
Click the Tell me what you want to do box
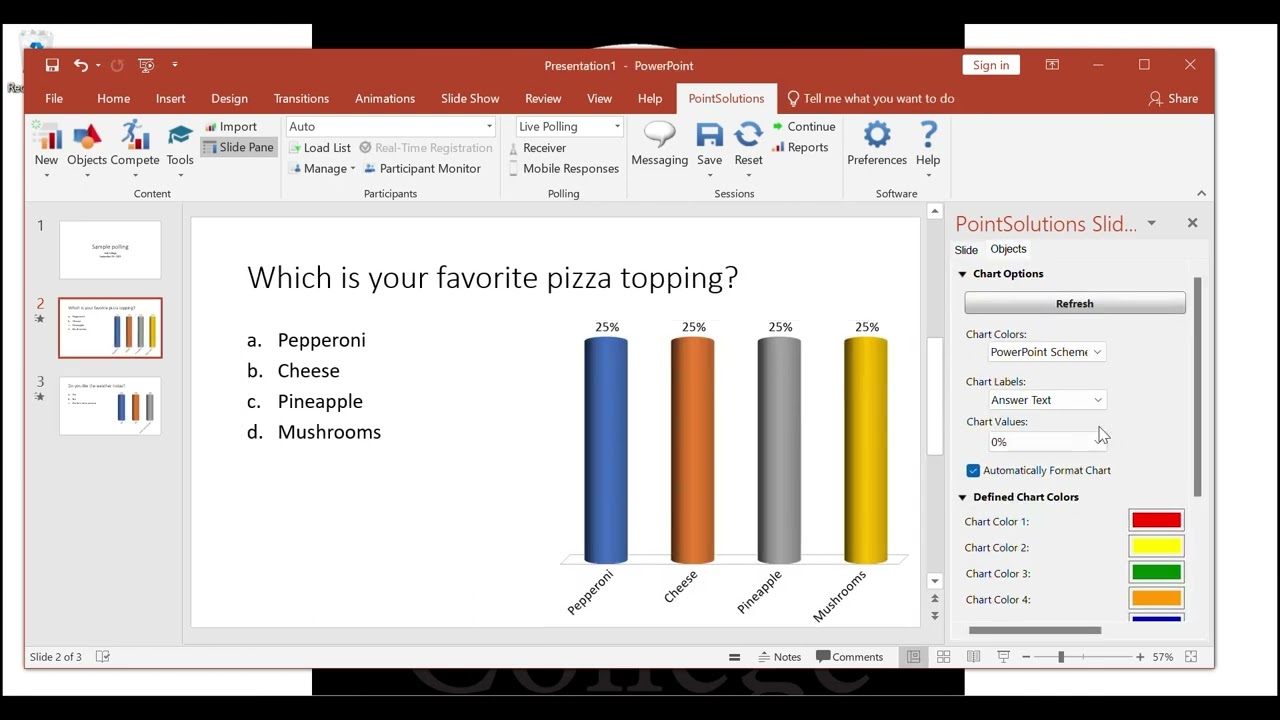(870, 99)
